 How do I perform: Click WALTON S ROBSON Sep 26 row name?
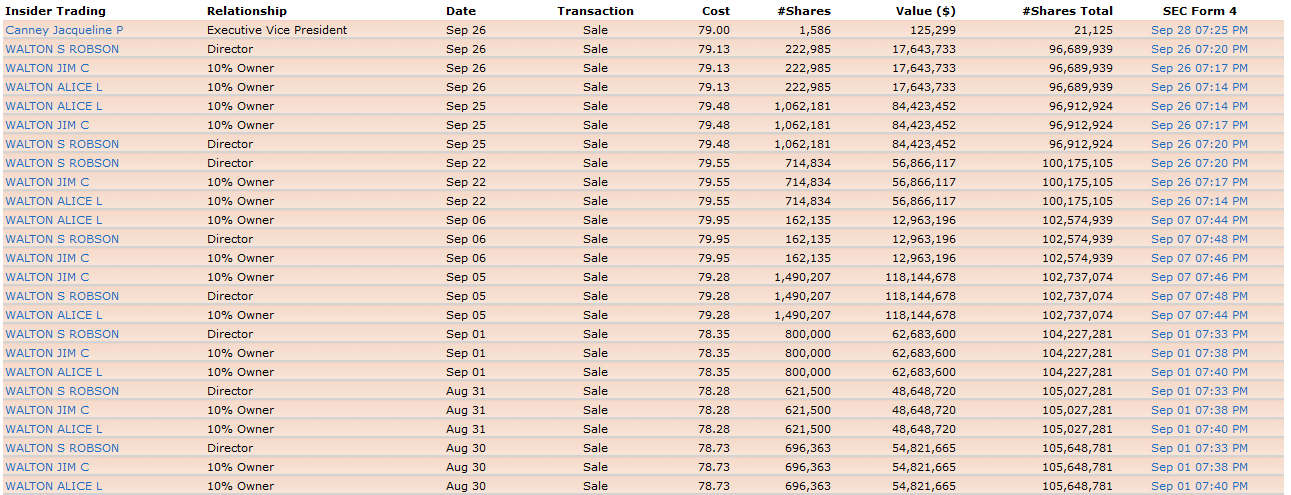click(x=62, y=49)
